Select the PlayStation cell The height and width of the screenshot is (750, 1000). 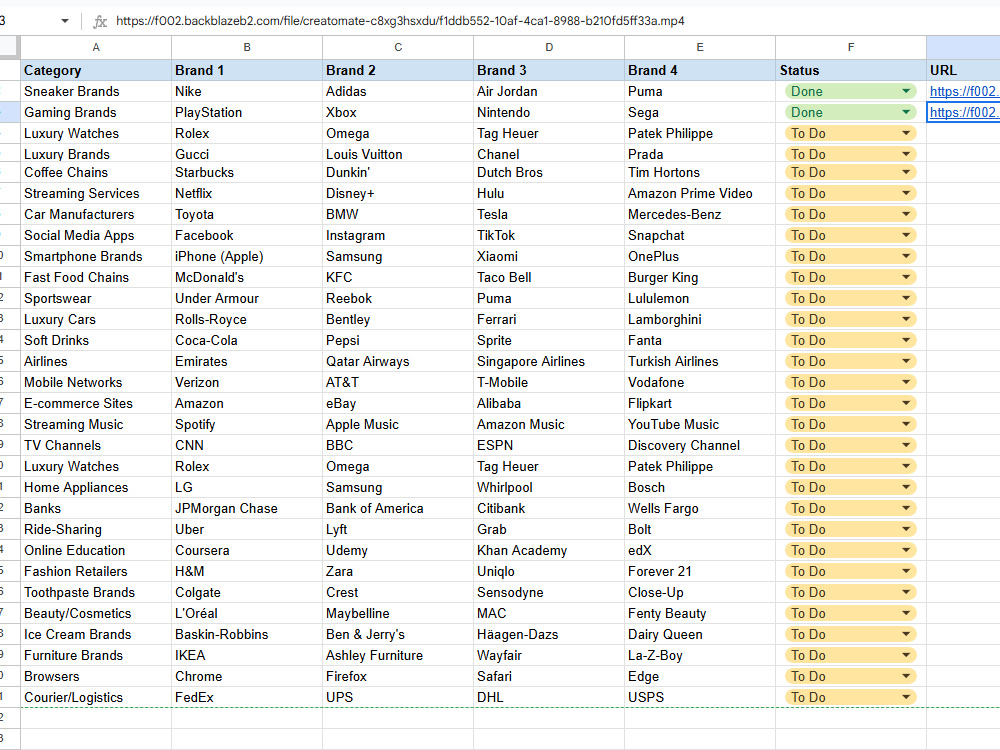click(x=247, y=112)
